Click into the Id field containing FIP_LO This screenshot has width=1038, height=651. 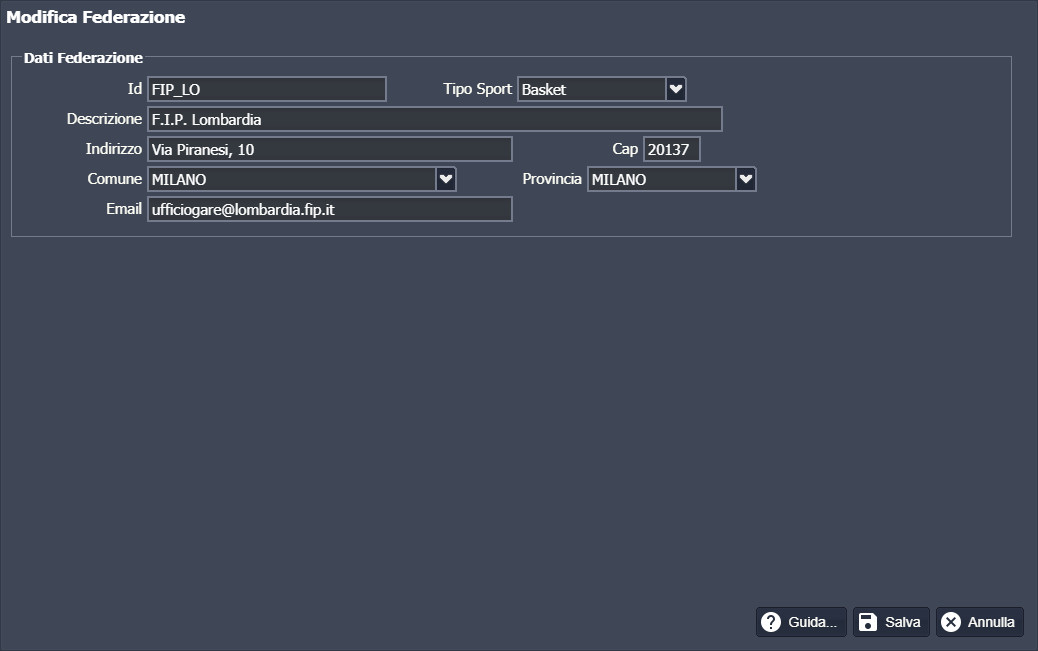pyautogui.click(x=266, y=89)
